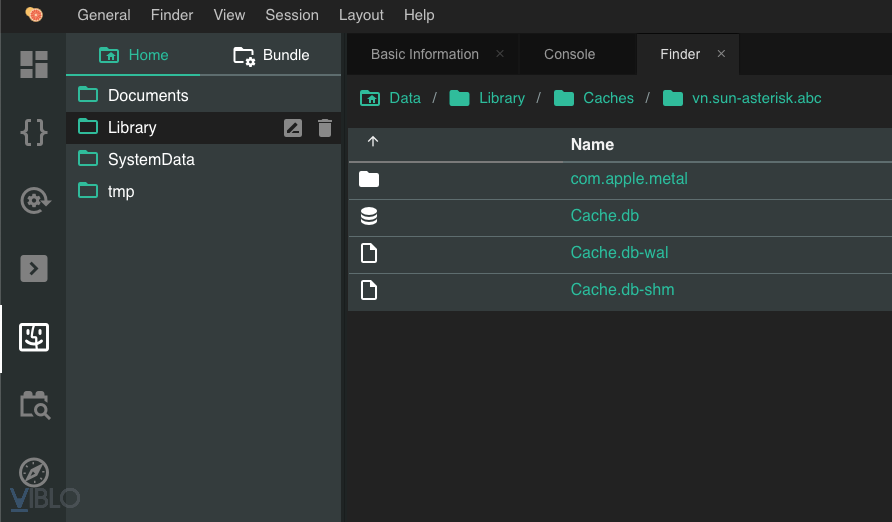Click the Library breadcrumb folder icon
This screenshot has width=892, height=522.
(x=459, y=98)
